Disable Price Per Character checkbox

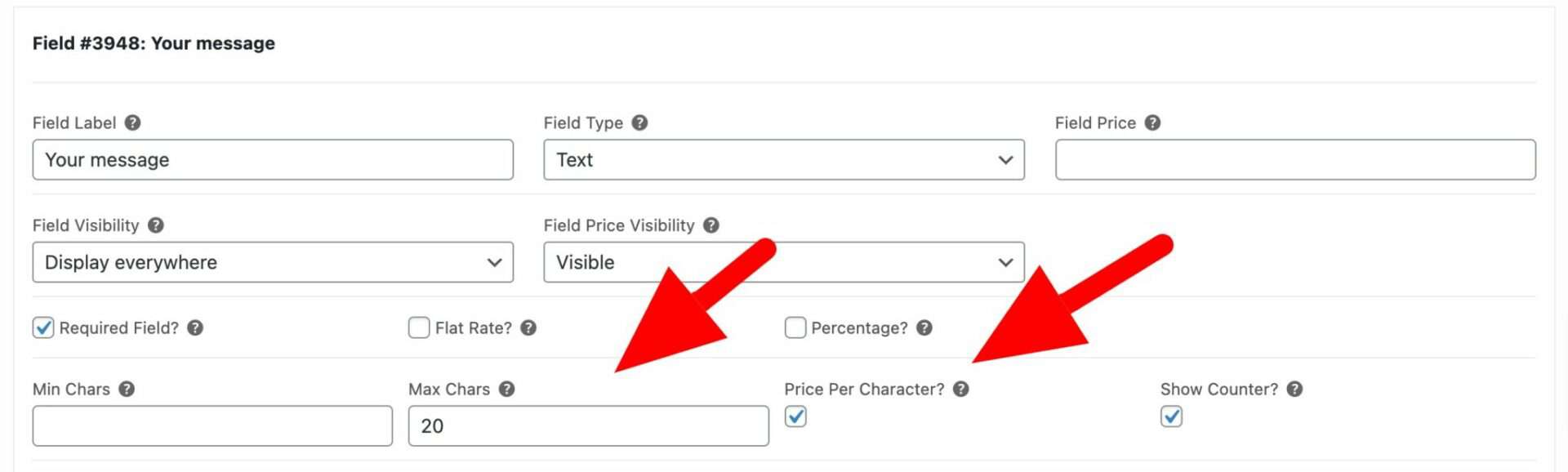point(795,416)
